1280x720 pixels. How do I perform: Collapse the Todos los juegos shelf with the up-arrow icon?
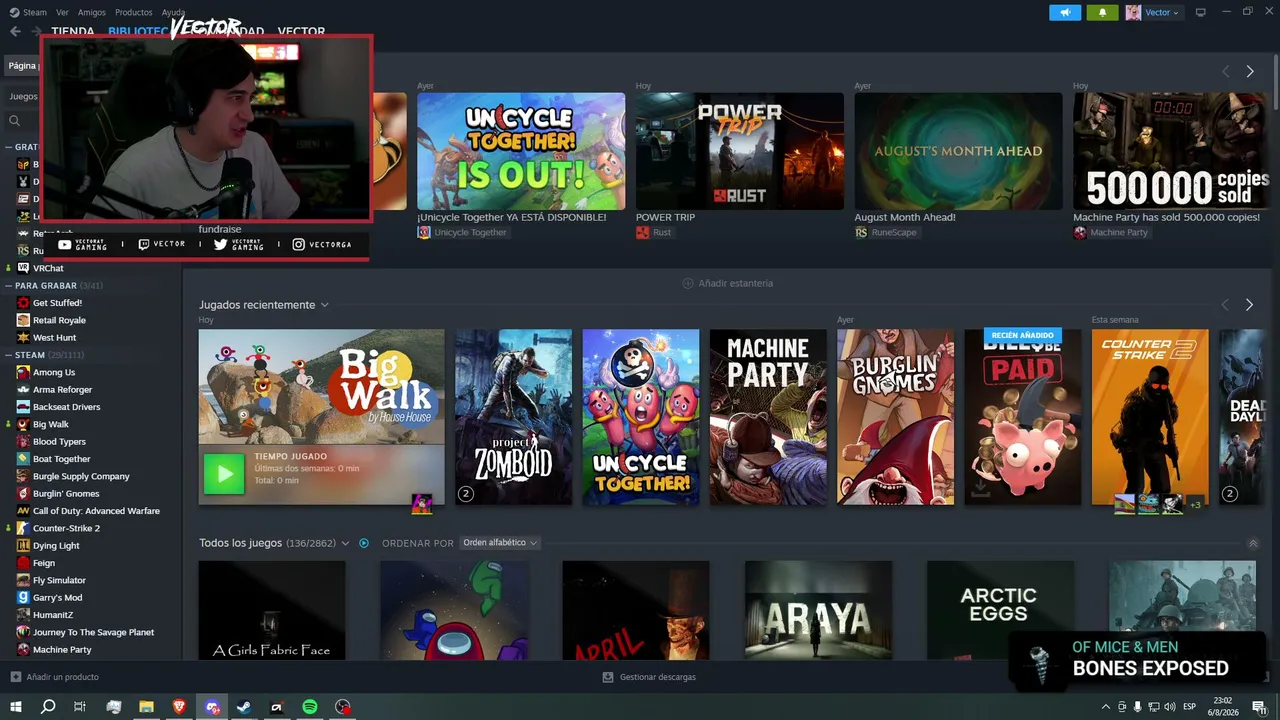pyautogui.click(x=1253, y=543)
